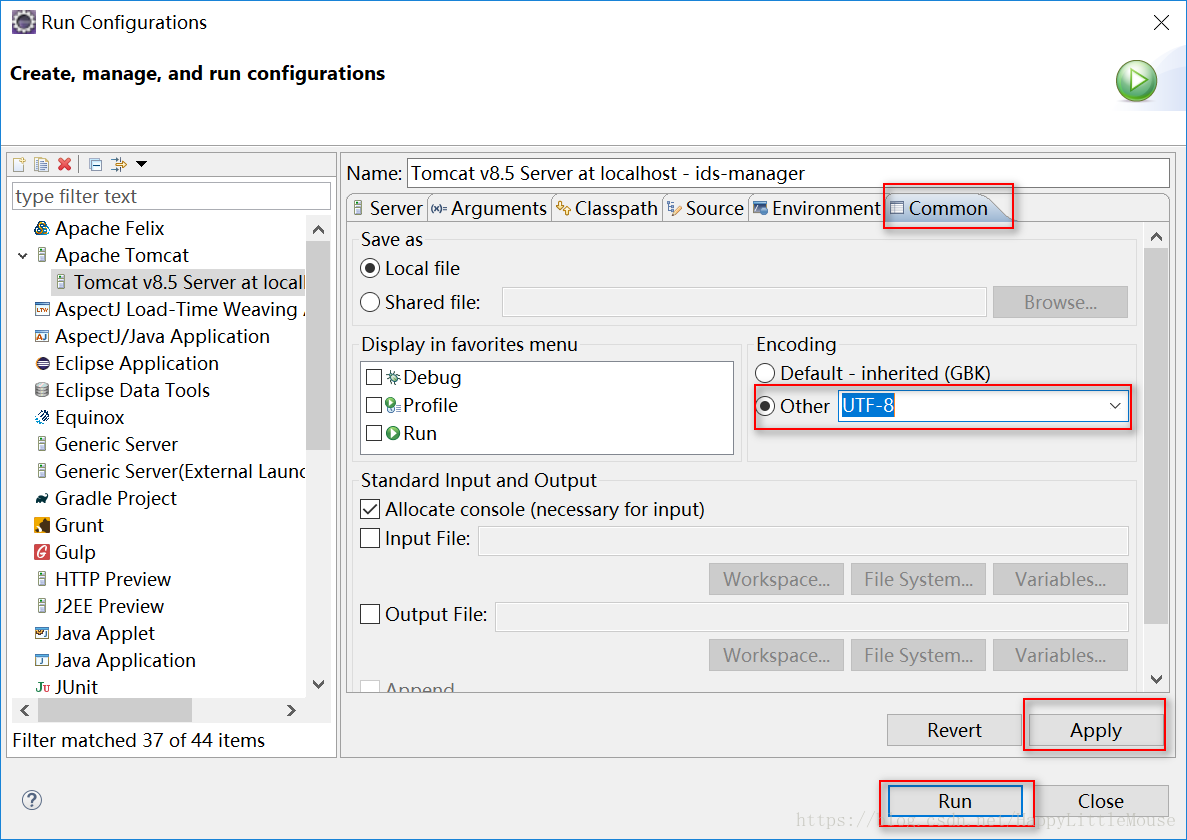Select the Shared file radio button
The width and height of the screenshot is (1187, 840).
pyautogui.click(x=370, y=302)
